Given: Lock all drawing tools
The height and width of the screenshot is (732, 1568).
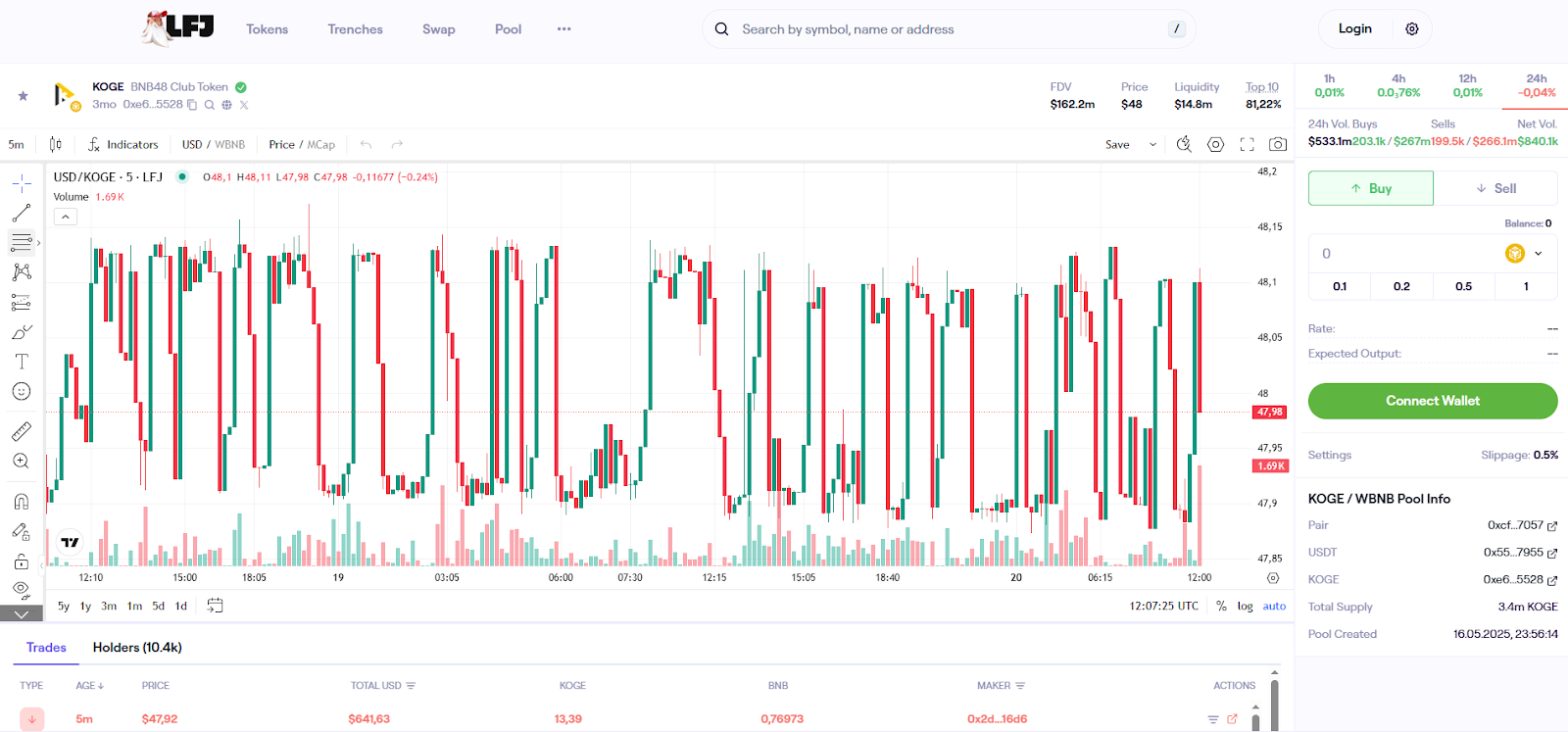Looking at the screenshot, I should 22,561.
